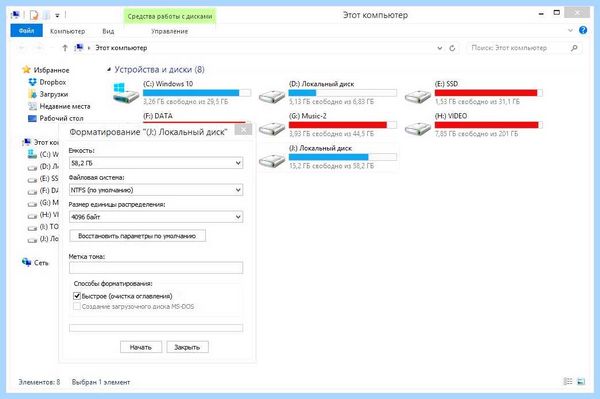The image size is (600, 399).
Task: Click the Начать button
Action: point(141,347)
